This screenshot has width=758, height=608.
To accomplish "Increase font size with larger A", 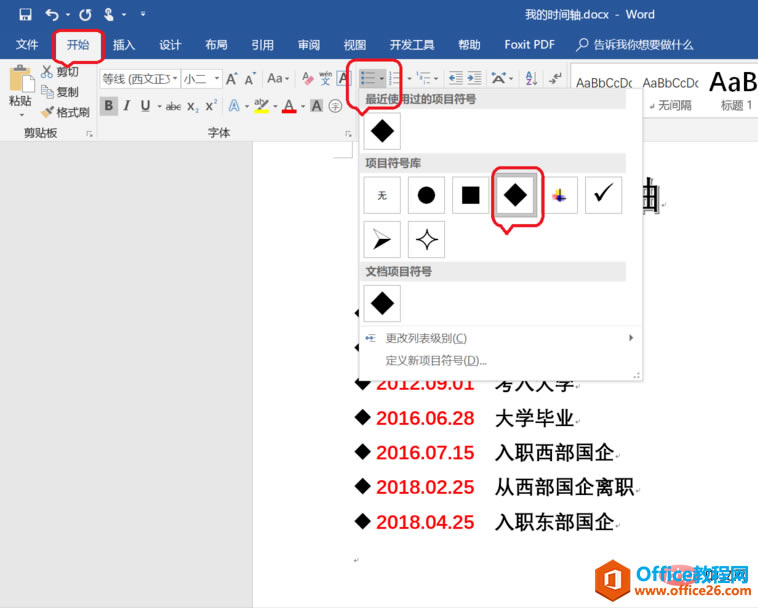I will (x=232, y=78).
